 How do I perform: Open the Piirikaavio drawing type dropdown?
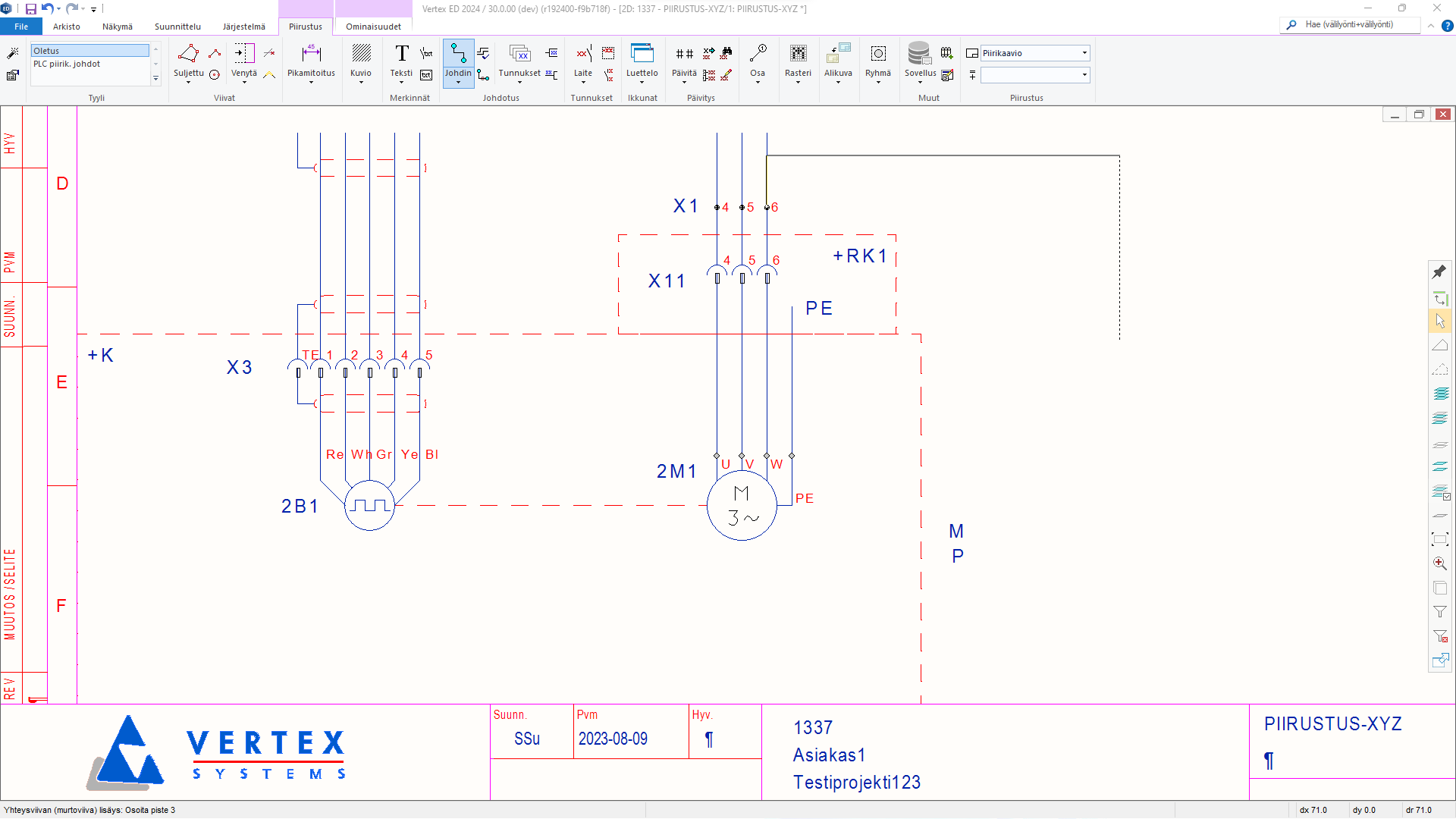(x=1084, y=53)
